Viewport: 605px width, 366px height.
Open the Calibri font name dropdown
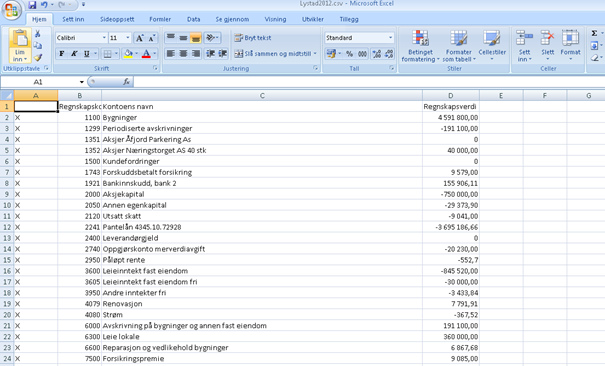tap(104, 38)
